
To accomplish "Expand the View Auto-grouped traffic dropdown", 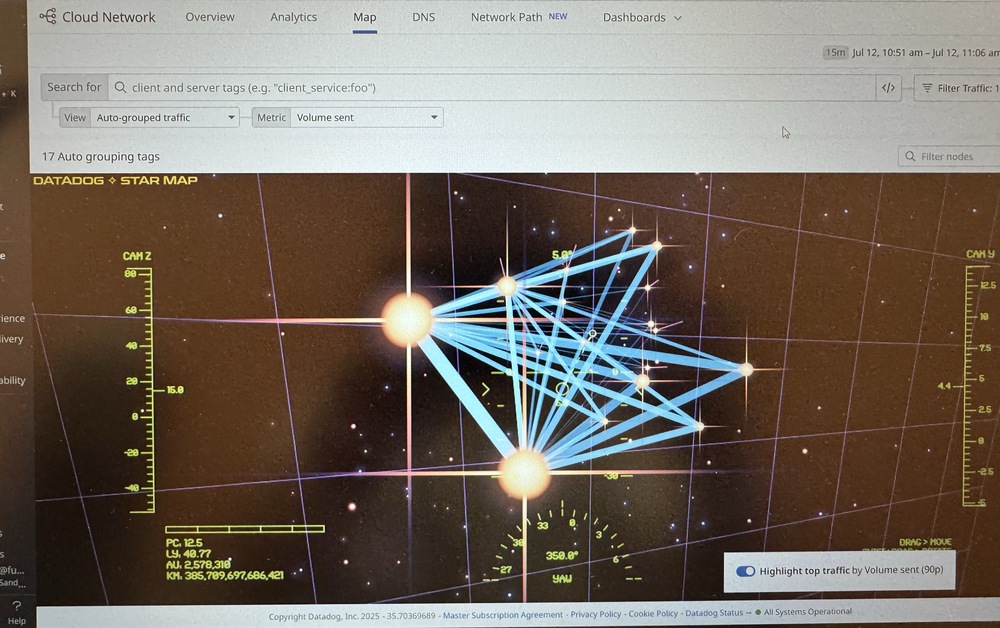I will click(165, 117).
